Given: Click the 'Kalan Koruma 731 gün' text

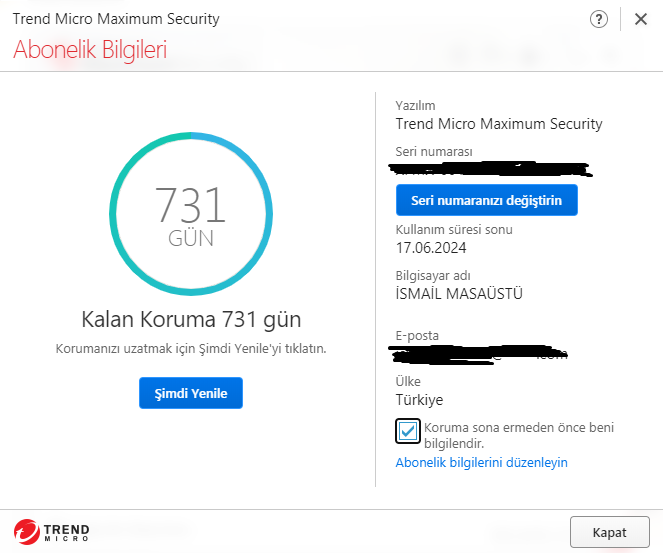Looking at the screenshot, I should point(191,320).
